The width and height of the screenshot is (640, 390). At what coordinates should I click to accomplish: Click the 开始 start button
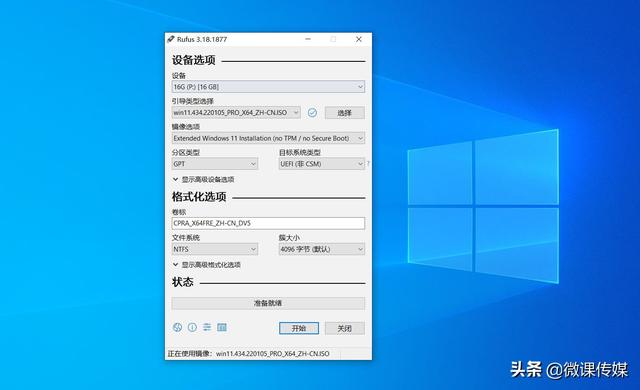(299, 328)
